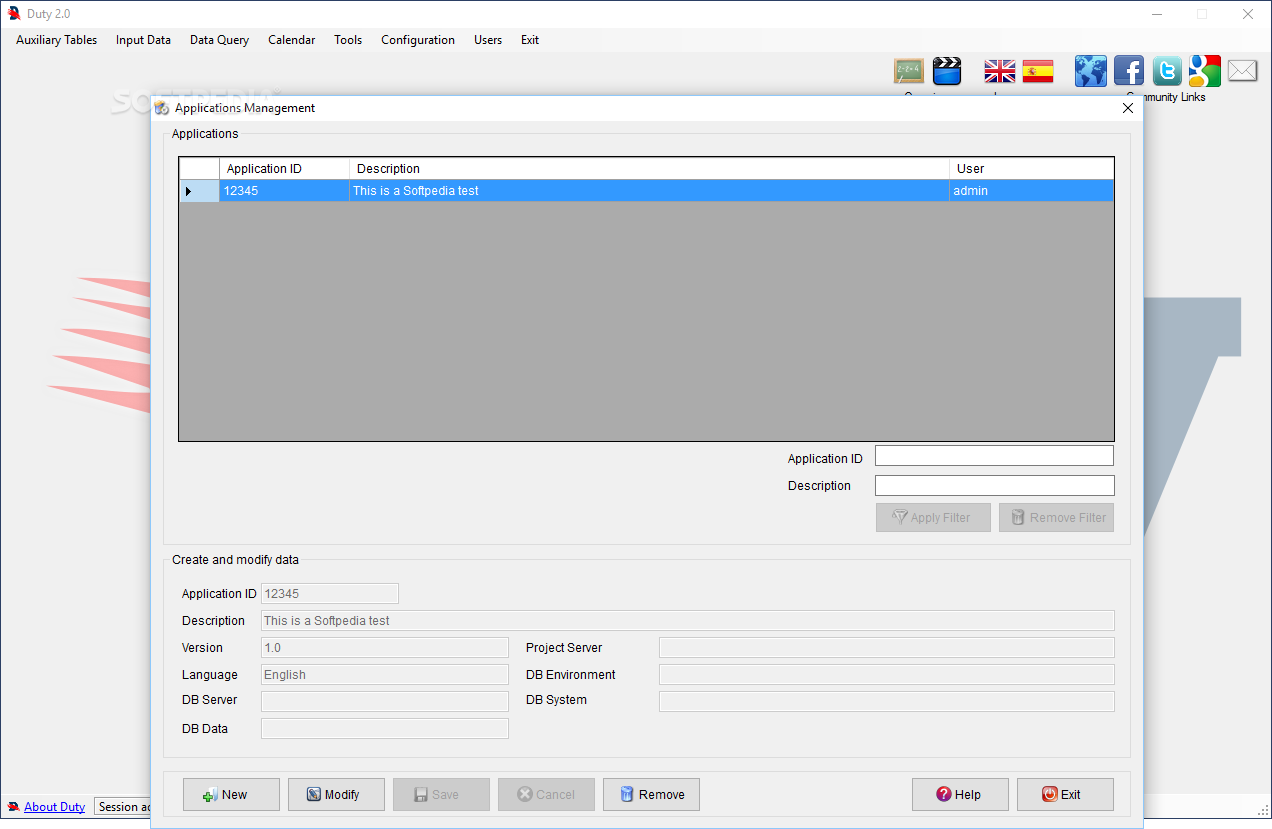Click the Project Server field
Image resolution: width=1272 pixels, height=829 pixels.
(x=887, y=648)
